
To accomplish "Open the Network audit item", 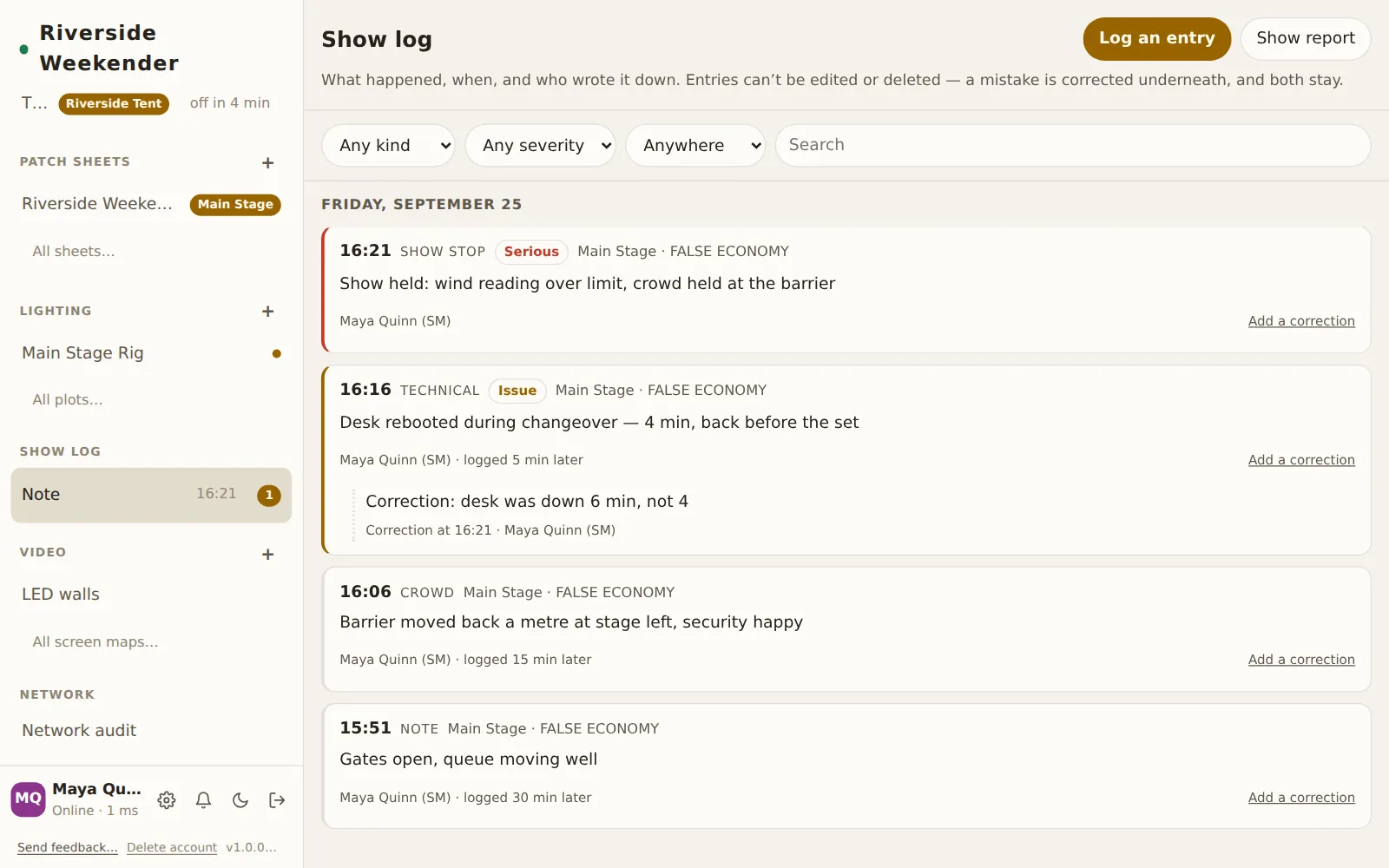I will (79, 731).
